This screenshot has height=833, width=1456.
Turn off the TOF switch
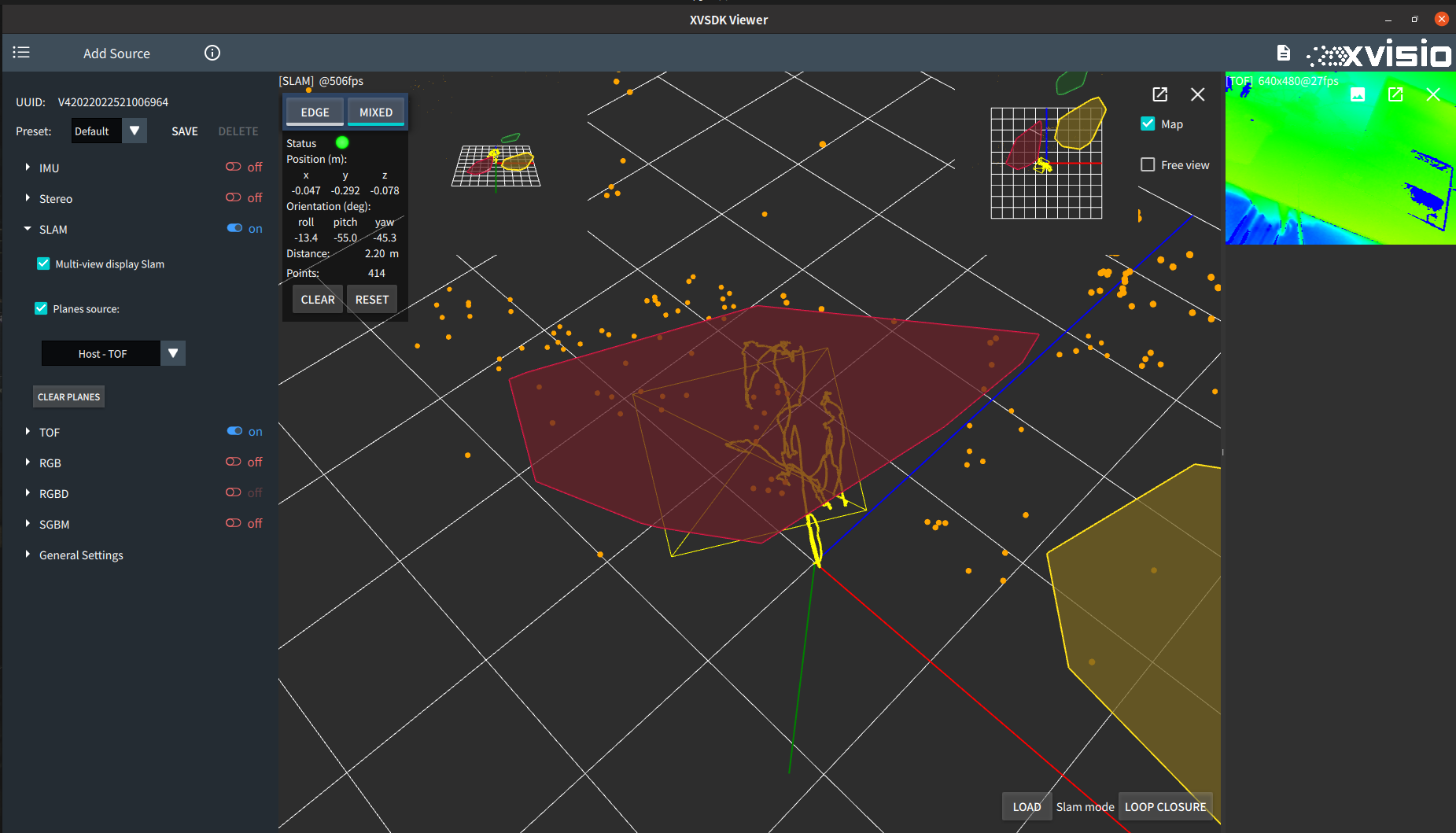(x=234, y=431)
